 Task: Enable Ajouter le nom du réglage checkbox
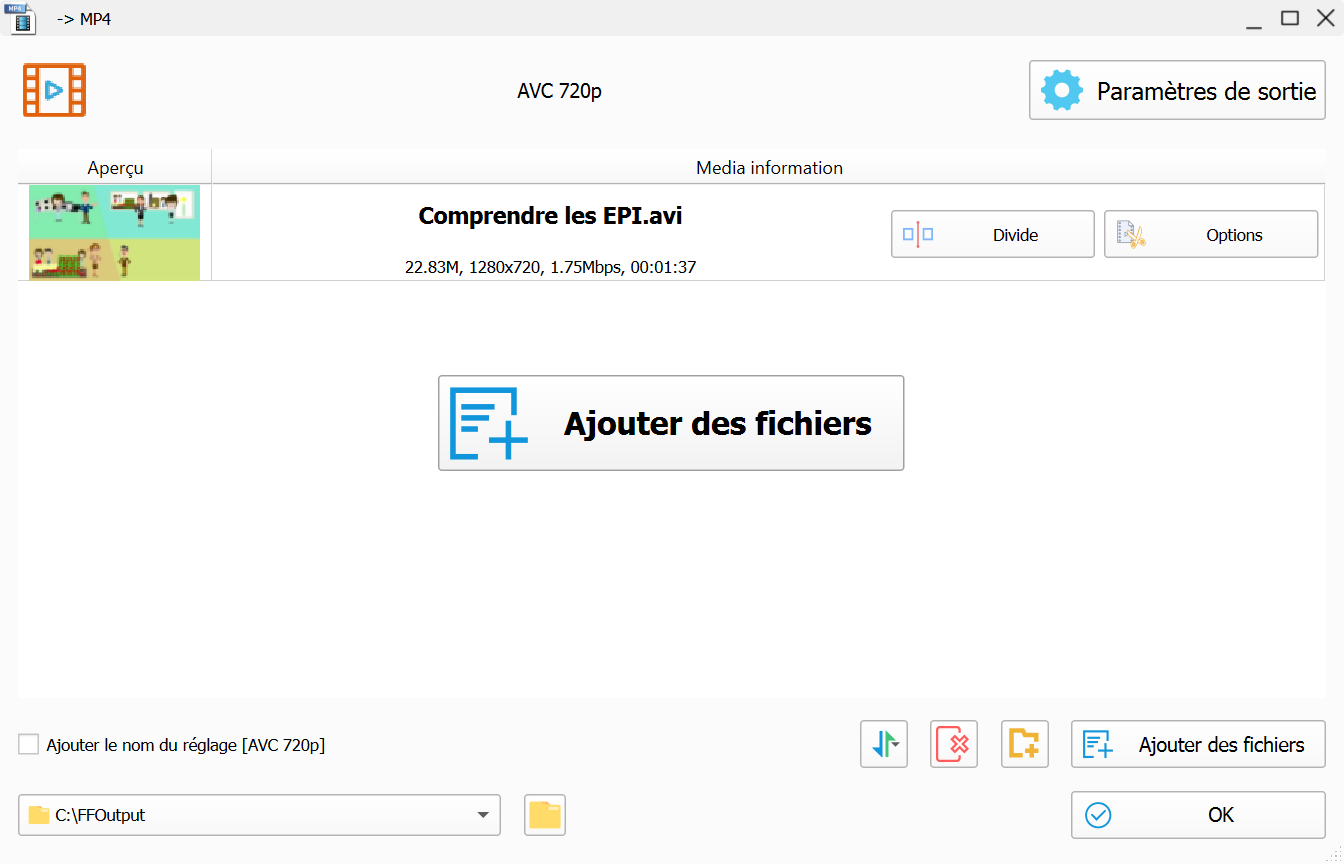29,745
